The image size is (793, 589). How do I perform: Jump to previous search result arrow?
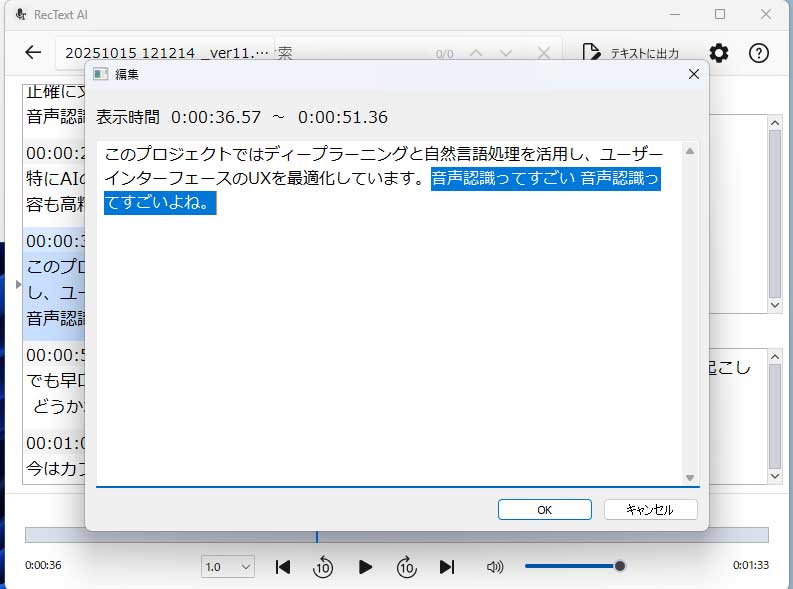(x=476, y=53)
